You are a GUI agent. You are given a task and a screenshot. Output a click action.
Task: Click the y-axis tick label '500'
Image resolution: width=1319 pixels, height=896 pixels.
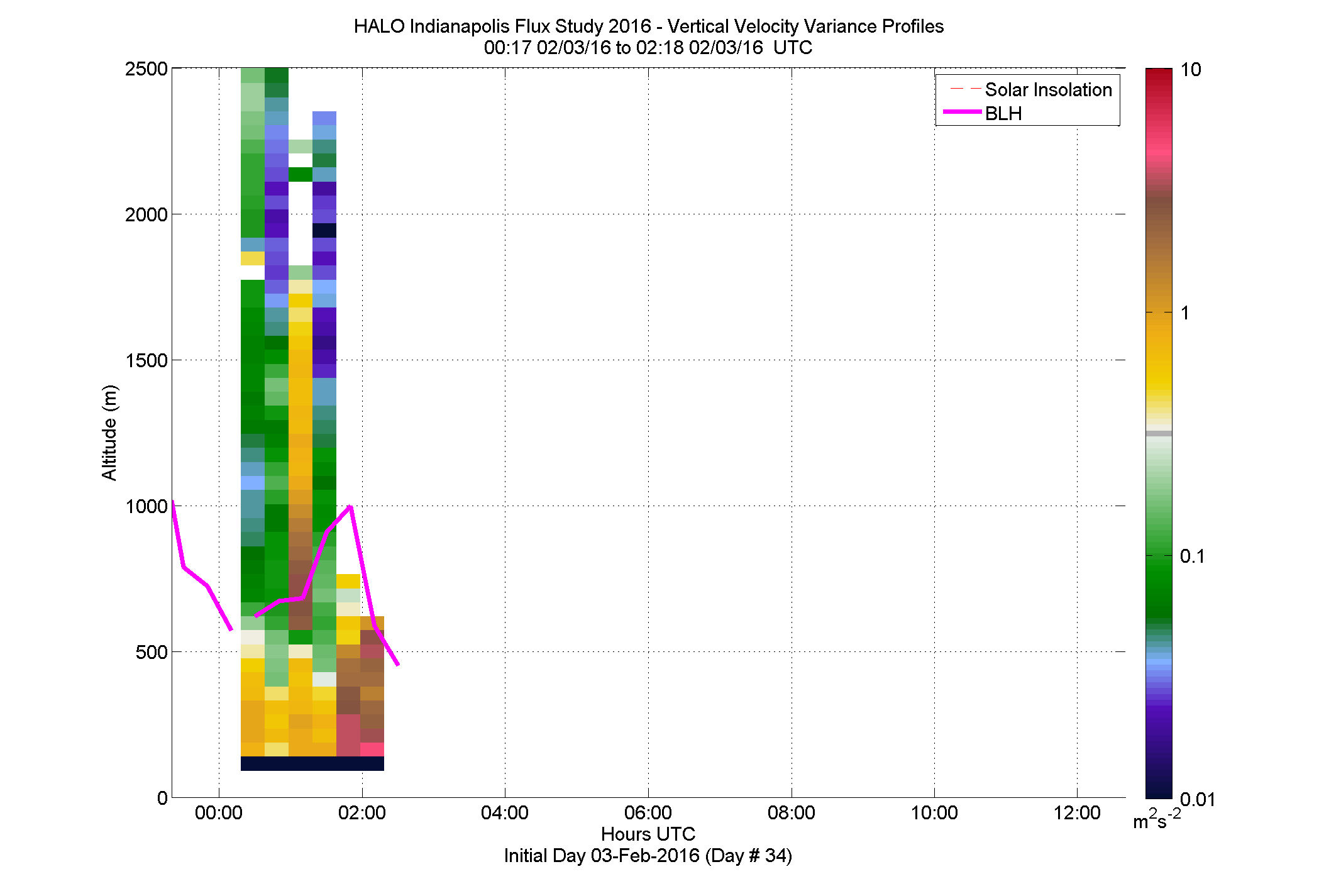(x=152, y=652)
